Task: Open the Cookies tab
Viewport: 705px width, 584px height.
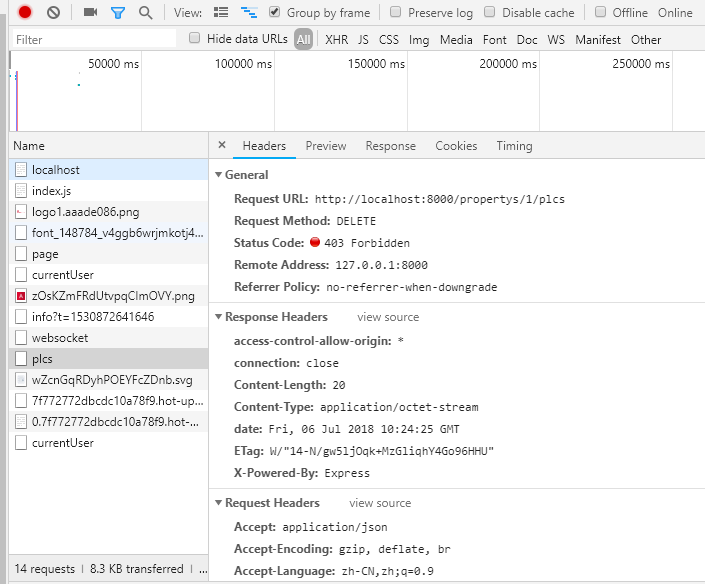Action: coord(456,146)
